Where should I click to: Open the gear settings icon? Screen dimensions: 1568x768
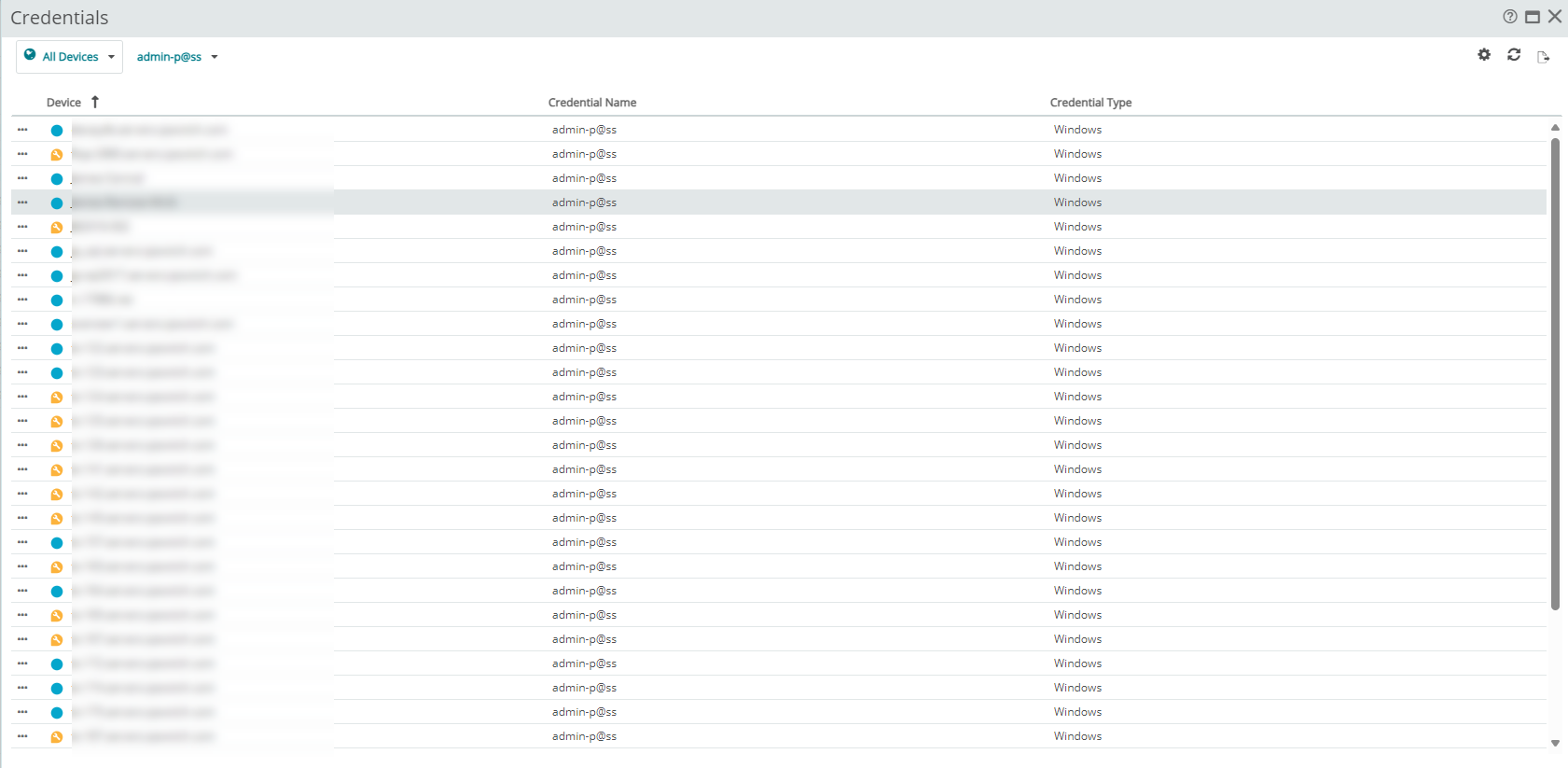click(1484, 55)
